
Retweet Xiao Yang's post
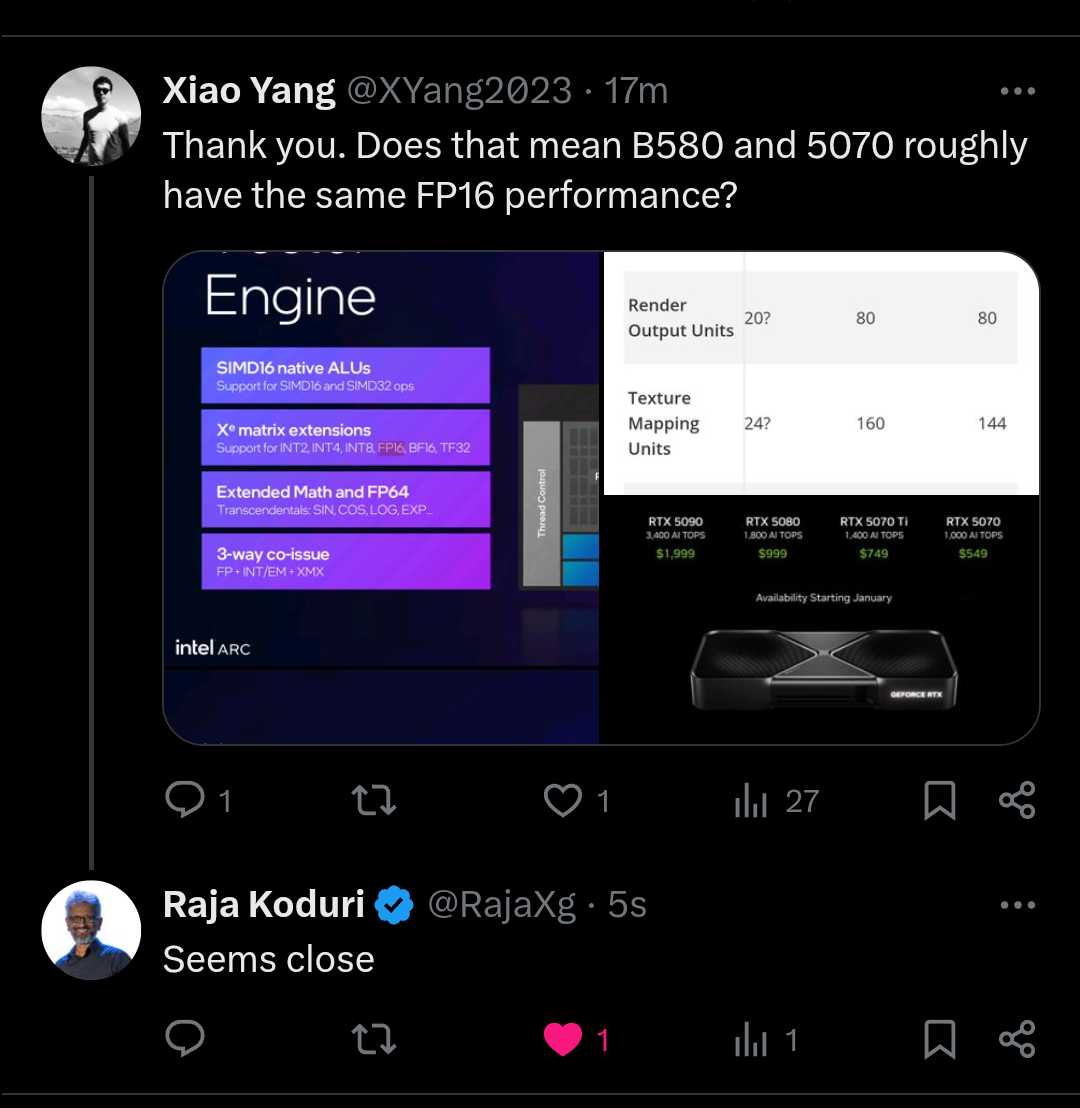(375, 800)
